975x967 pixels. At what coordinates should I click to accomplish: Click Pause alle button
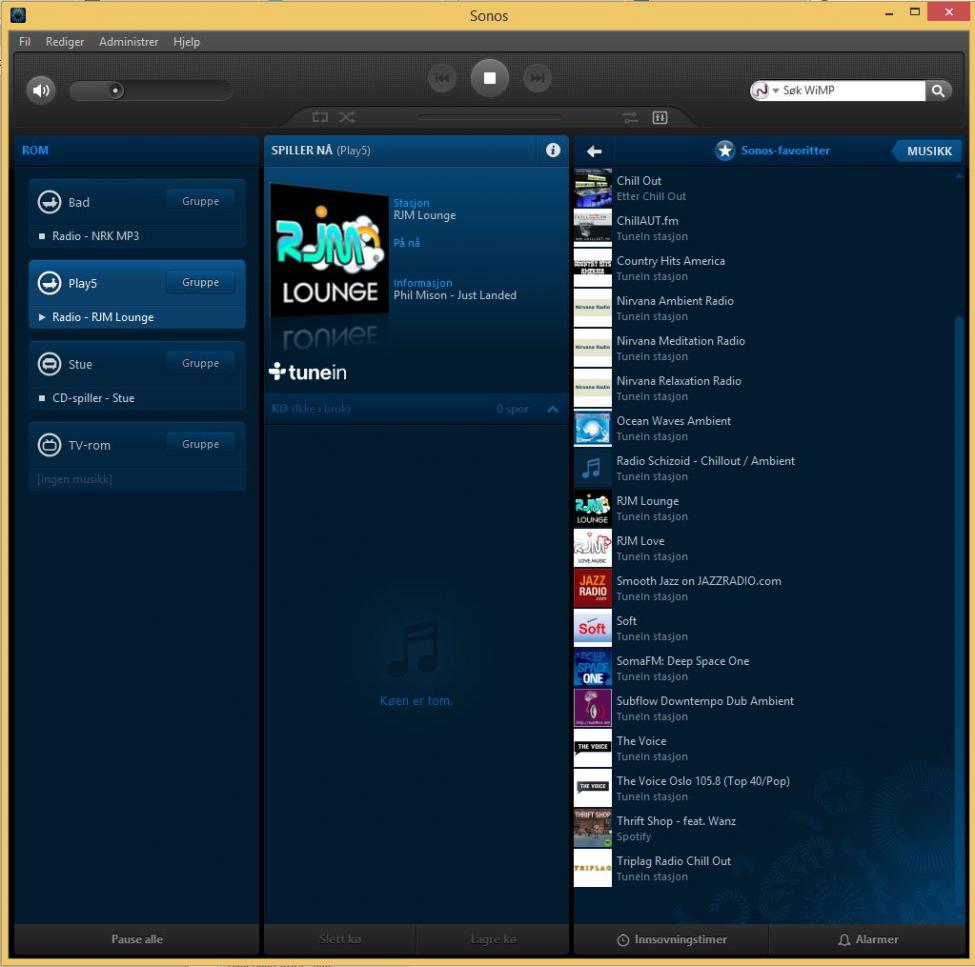[x=137, y=939]
